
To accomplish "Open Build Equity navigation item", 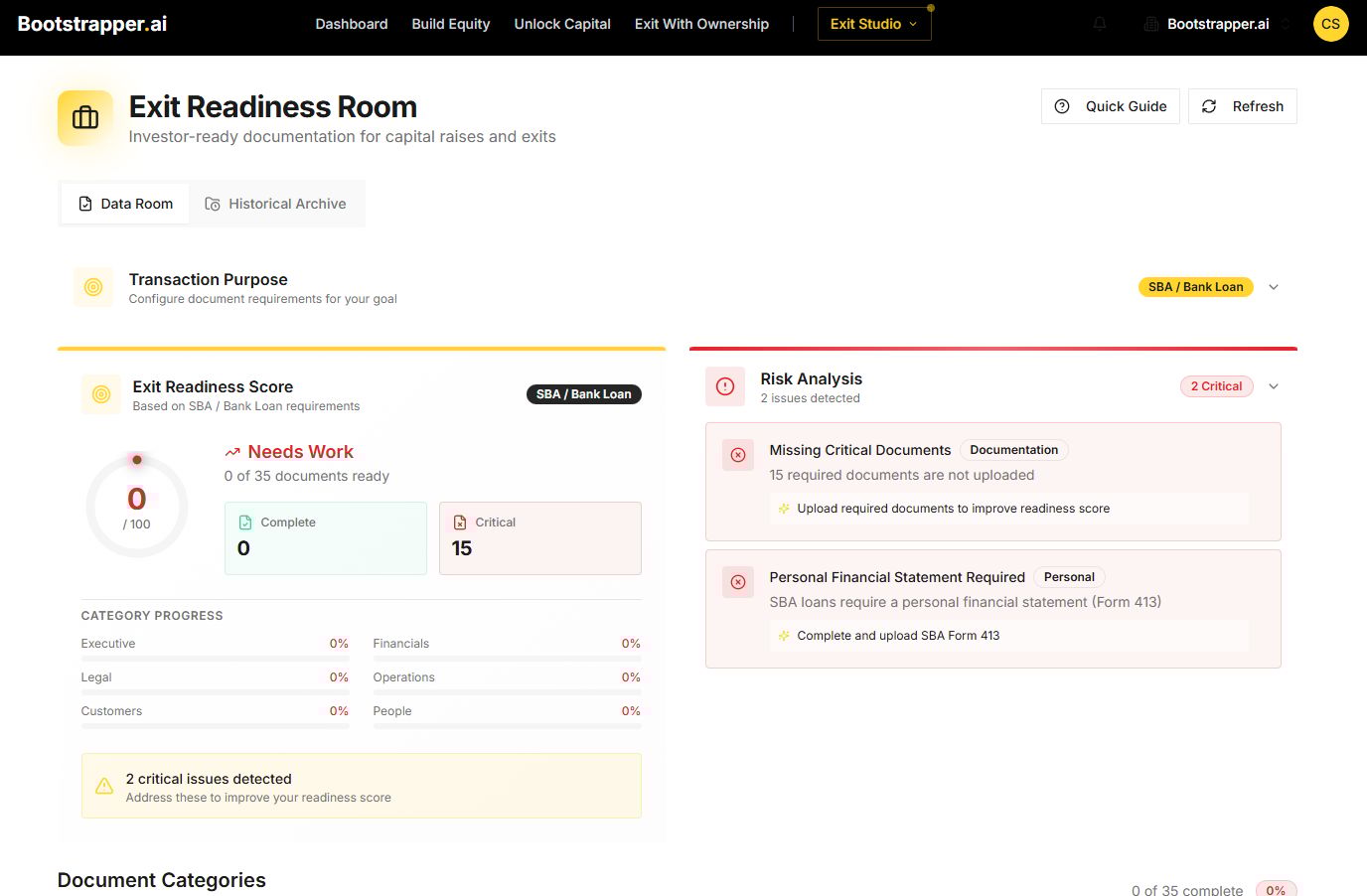I will [x=451, y=24].
